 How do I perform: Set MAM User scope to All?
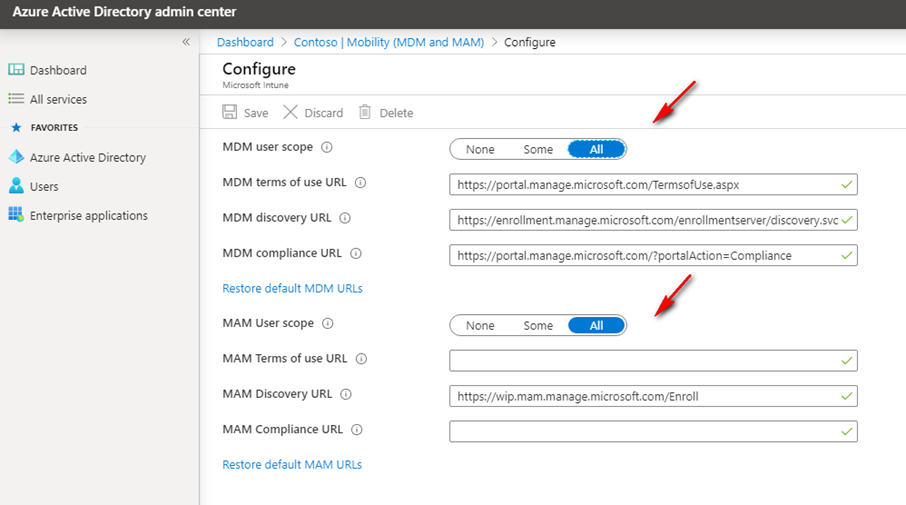pyautogui.click(x=596, y=325)
